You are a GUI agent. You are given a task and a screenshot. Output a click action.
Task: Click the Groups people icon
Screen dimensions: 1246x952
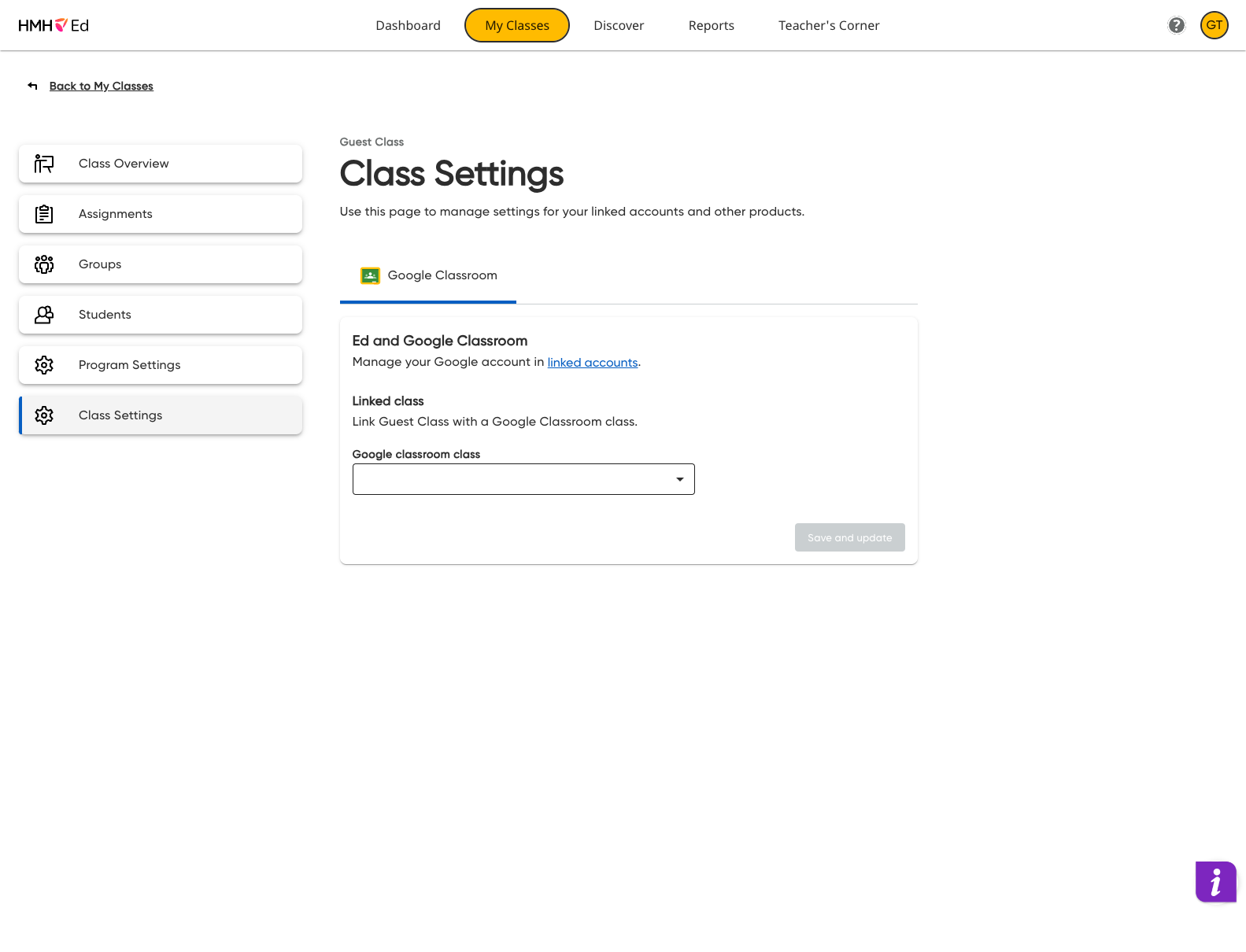pyautogui.click(x=44, y=264)
